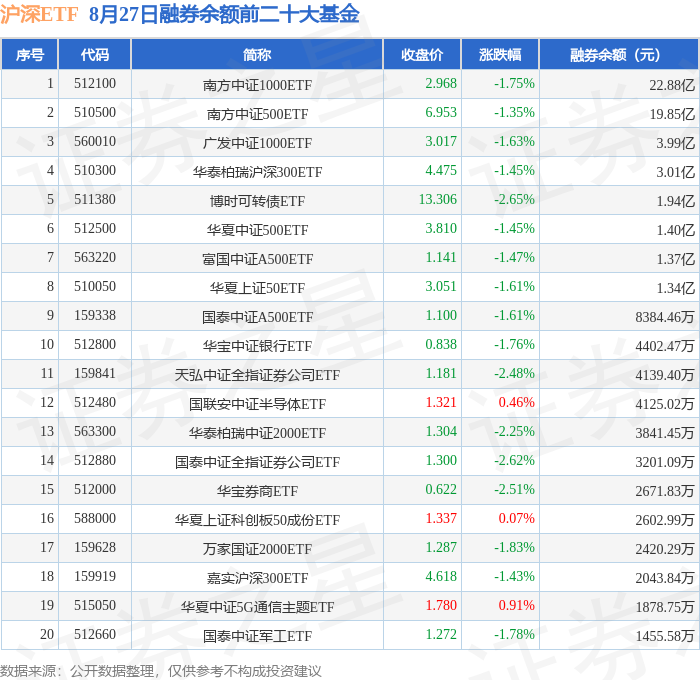
Task: Click 华泰柏瑞中证2000ETF fund name
Action: 257,433
